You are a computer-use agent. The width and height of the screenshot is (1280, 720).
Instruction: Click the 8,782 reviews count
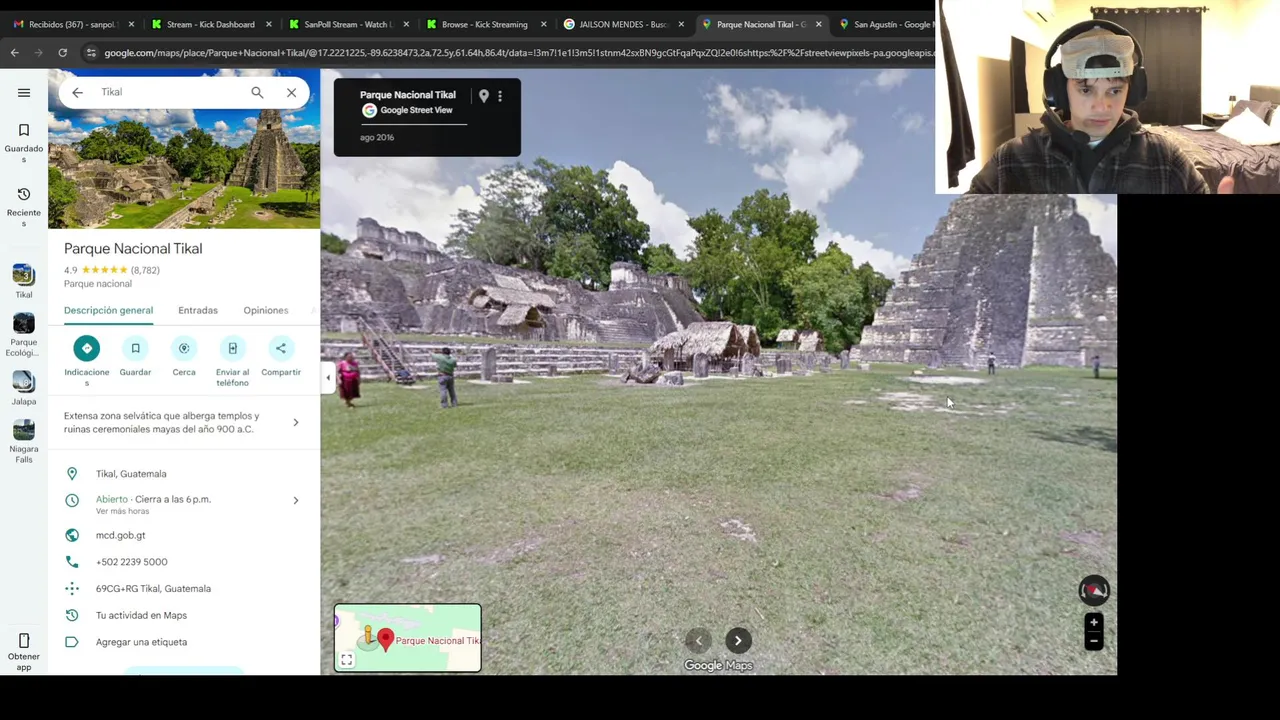(x=145, y=270)
